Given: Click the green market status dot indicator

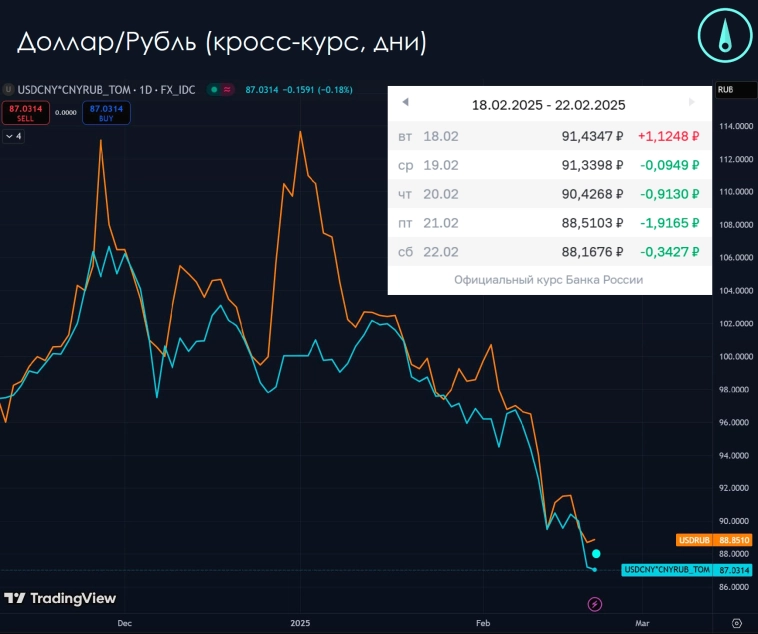Looking at the screenshot, I should (x=214, y=89).
